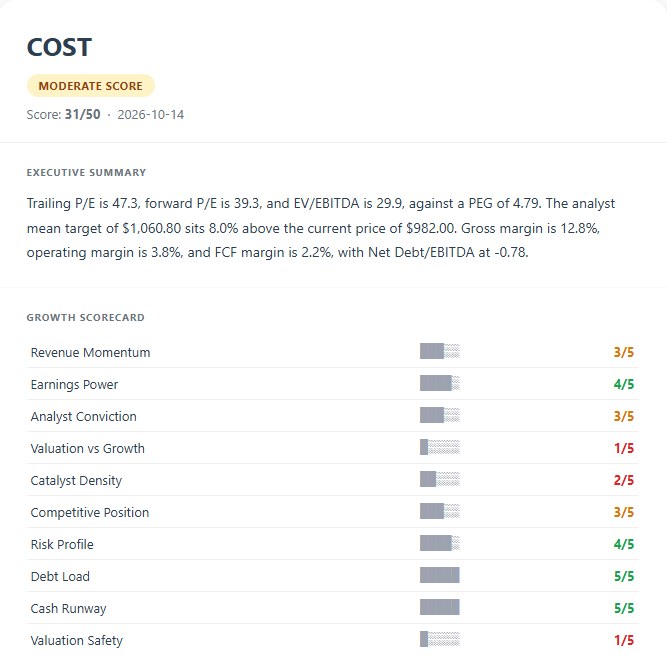Click the Valuation Safety progress bar
Image resolution: width=667 pixels, height=666 pixels.
(440, 639)
